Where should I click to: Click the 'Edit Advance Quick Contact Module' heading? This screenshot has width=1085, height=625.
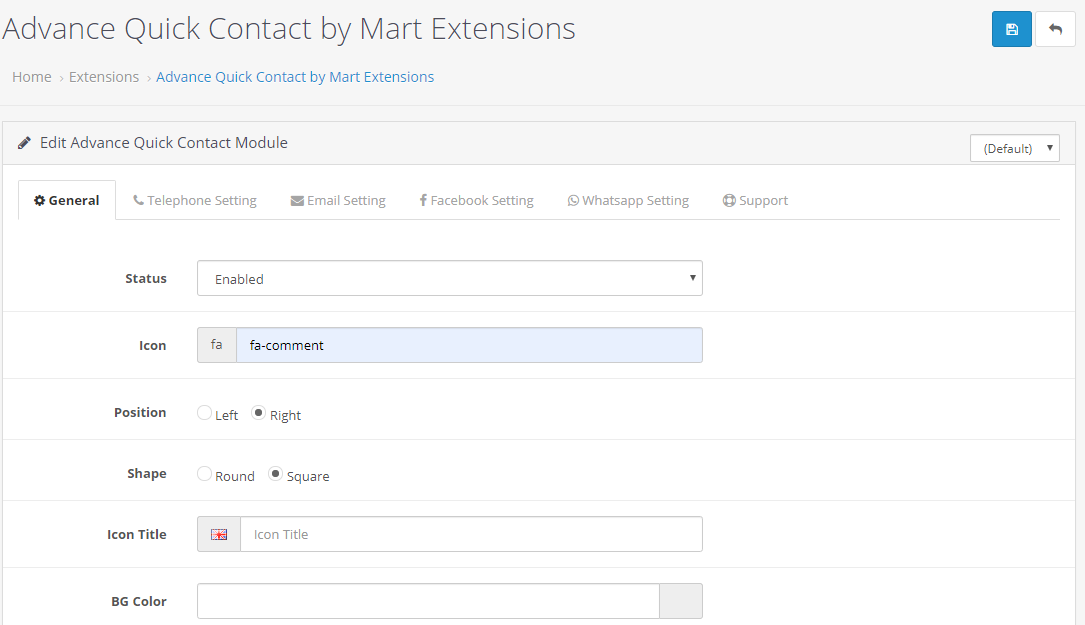[x=164, y=143]
